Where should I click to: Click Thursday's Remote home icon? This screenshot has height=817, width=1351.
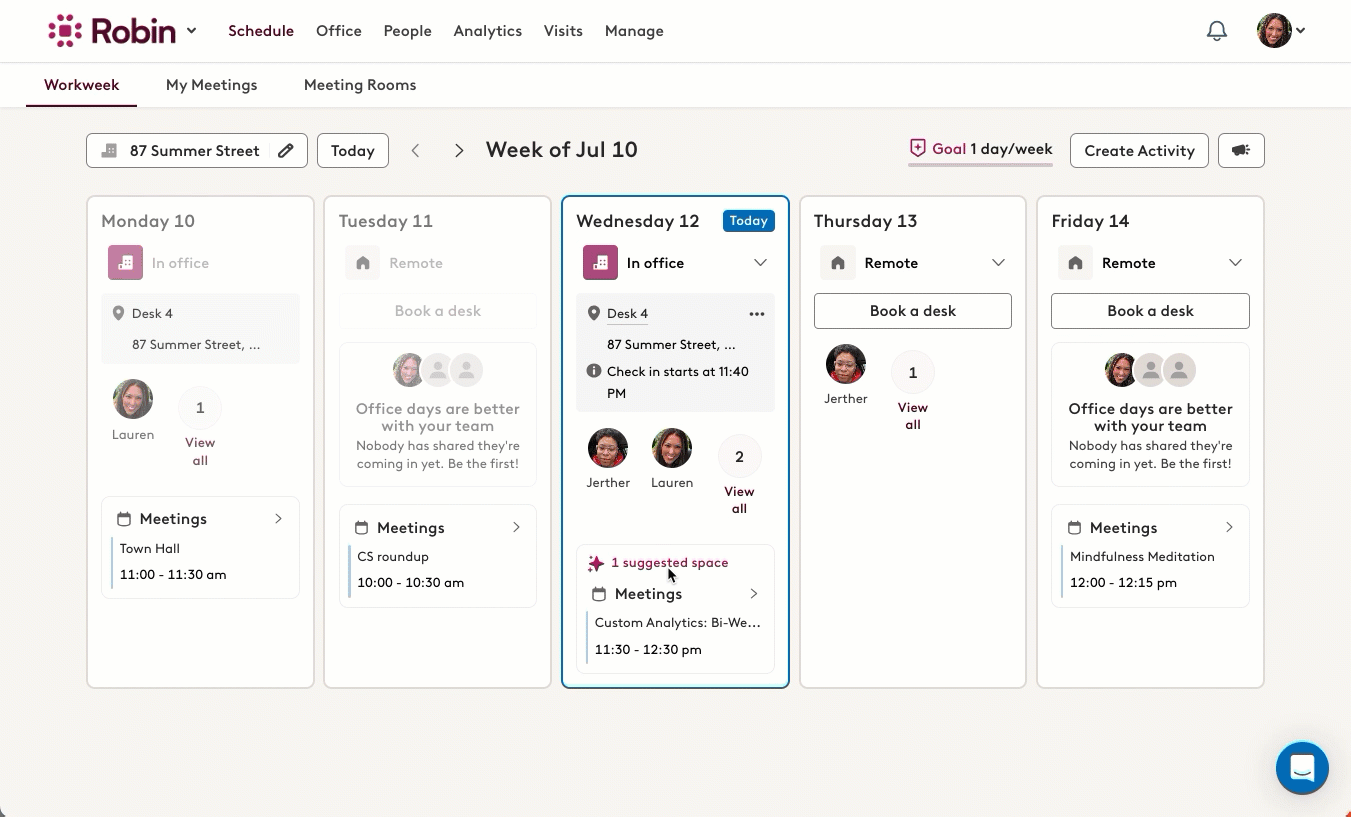838,263
